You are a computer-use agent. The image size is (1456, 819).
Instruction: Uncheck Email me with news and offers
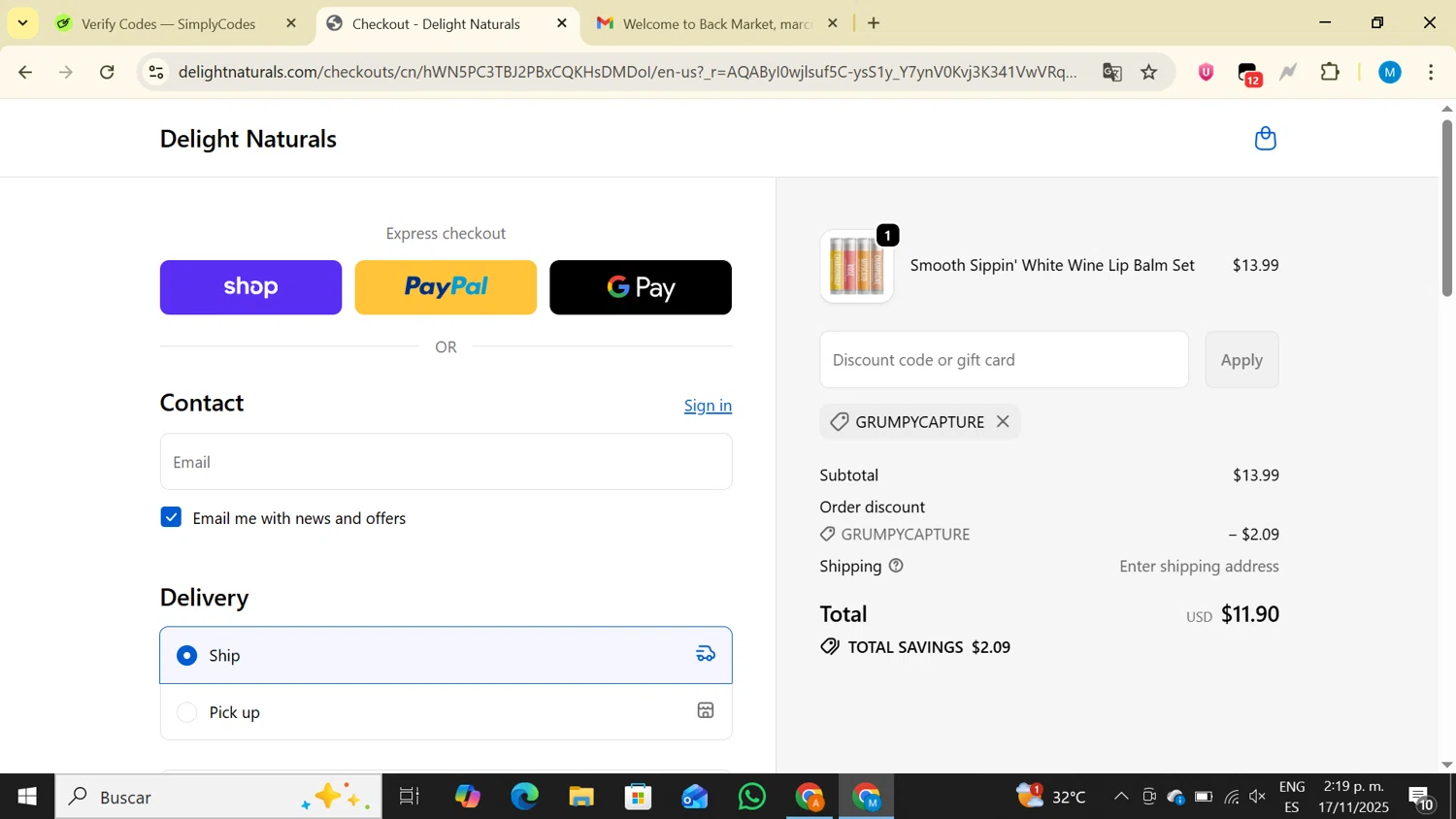[x=171, y=517]
